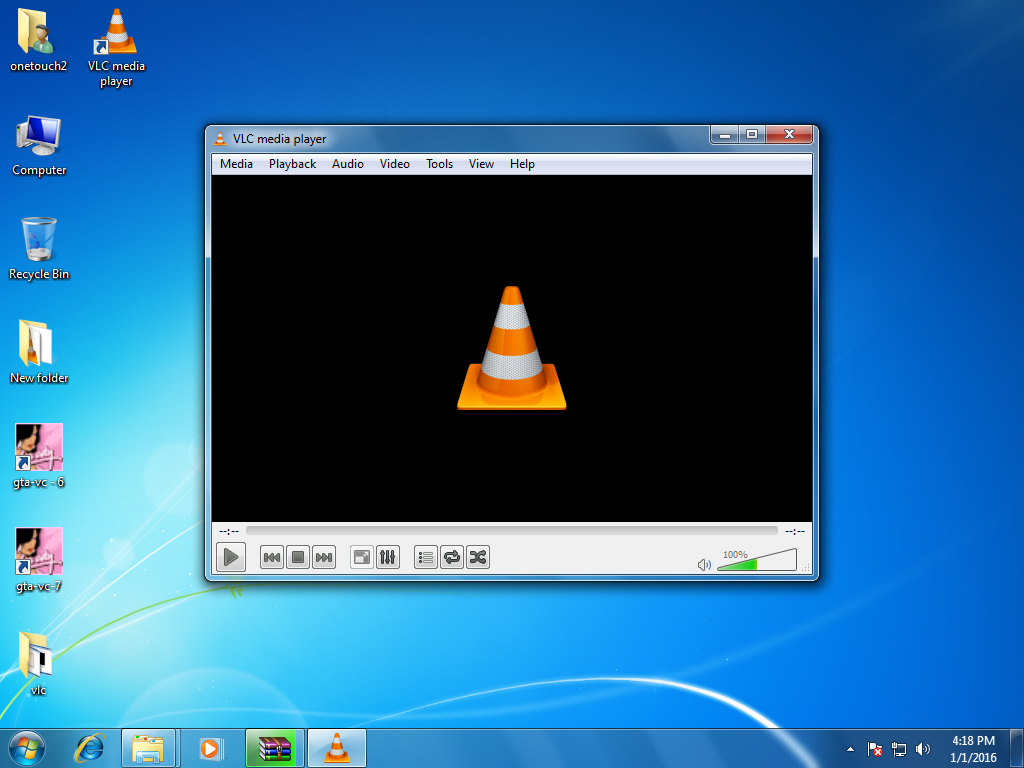Click Show desktop button
The height and width of the screenshot is (768, 1024).
coord(1017,748)
